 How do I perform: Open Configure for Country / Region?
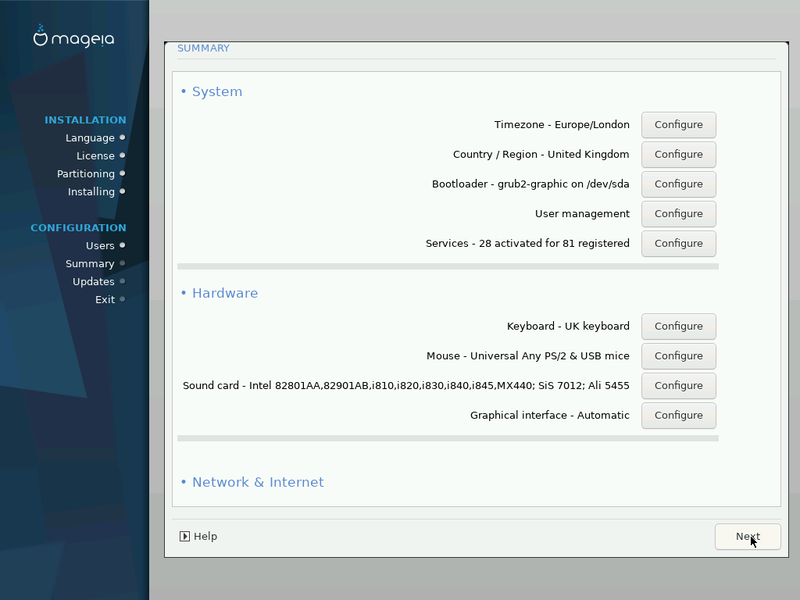pyautogui.click(x=678, y=155)
